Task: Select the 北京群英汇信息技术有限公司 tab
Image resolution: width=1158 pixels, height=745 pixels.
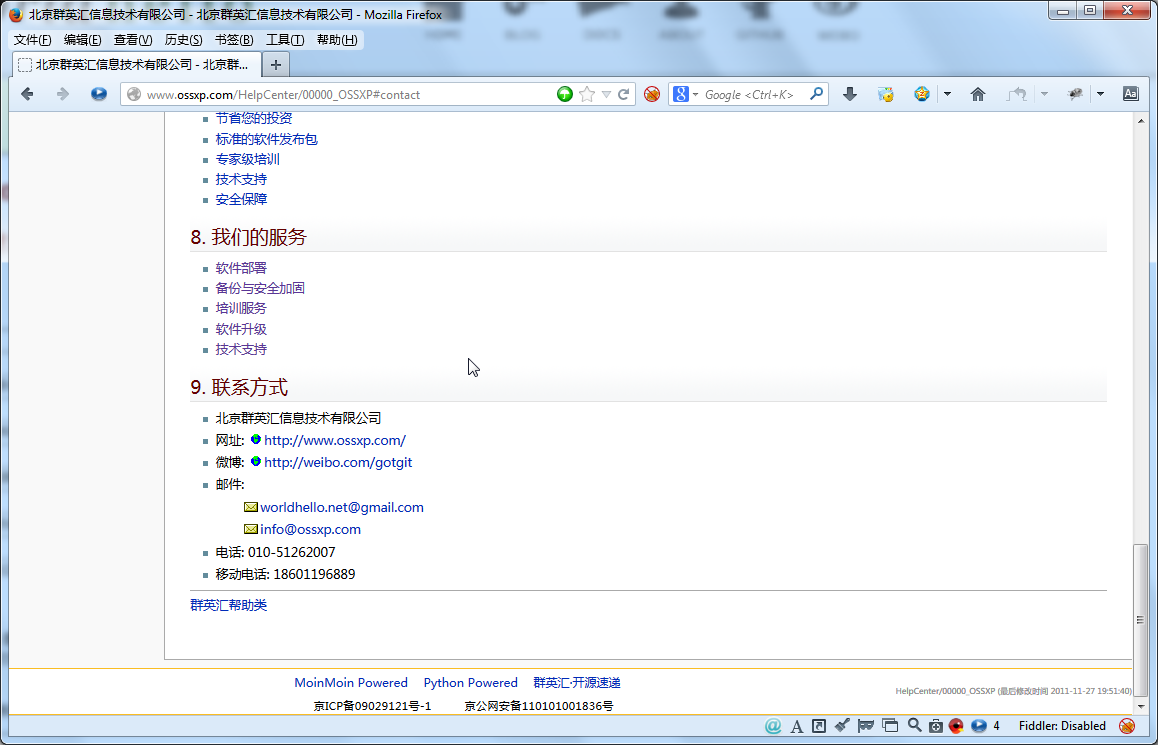Action: pos(137,64)
